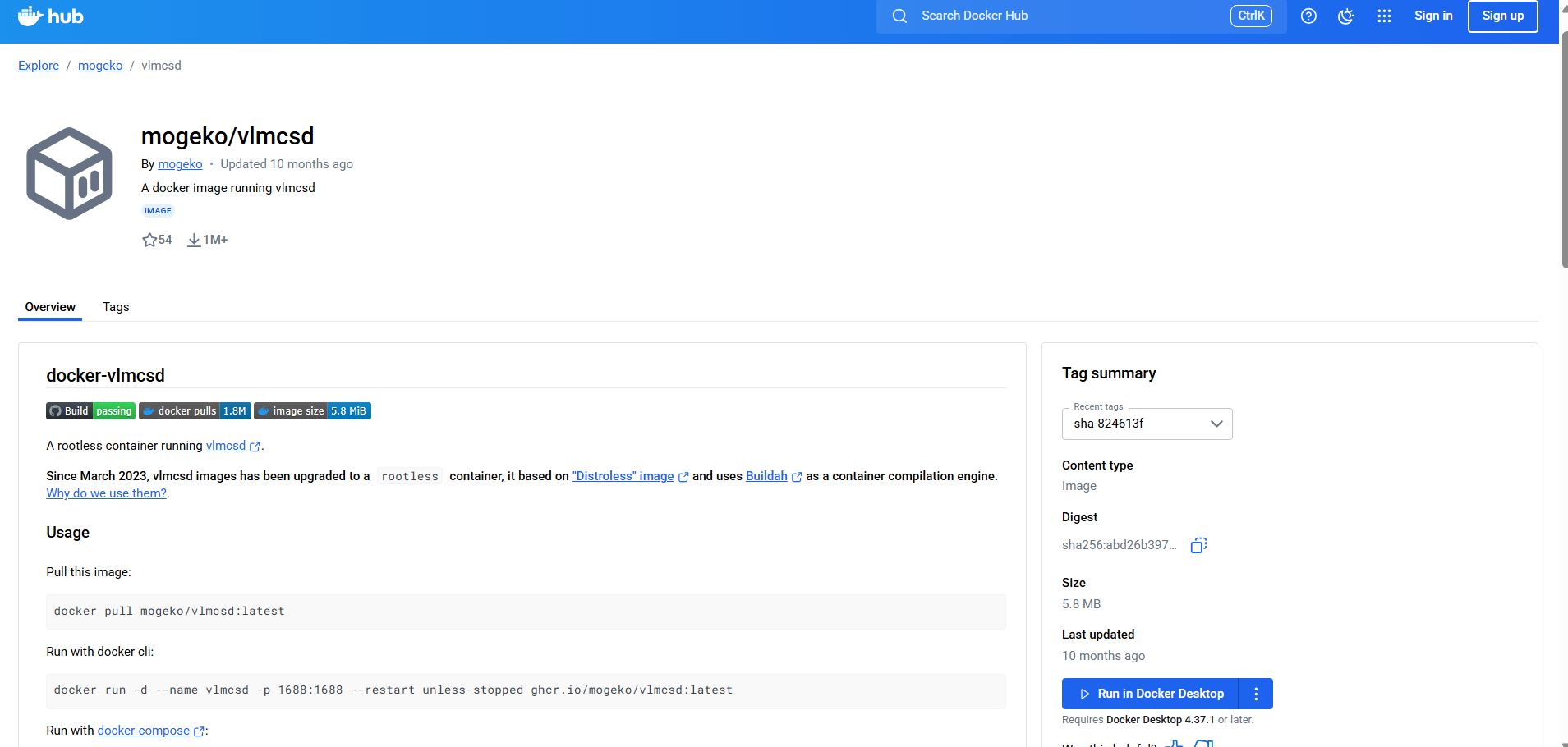1568x747 pixels.
Task: Open the Buildah link
Action: (x=766, y=476)
